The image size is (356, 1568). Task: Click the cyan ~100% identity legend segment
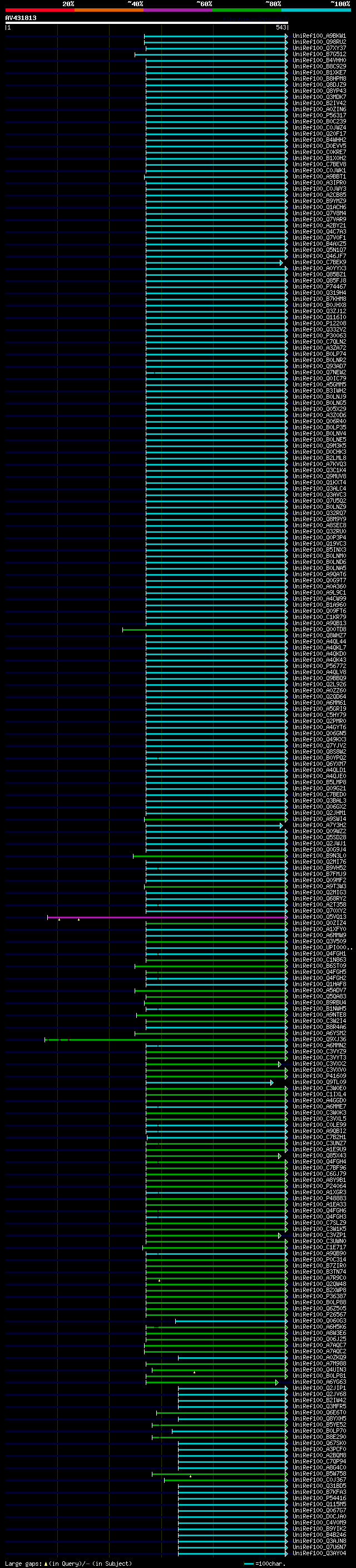[316, 10]
